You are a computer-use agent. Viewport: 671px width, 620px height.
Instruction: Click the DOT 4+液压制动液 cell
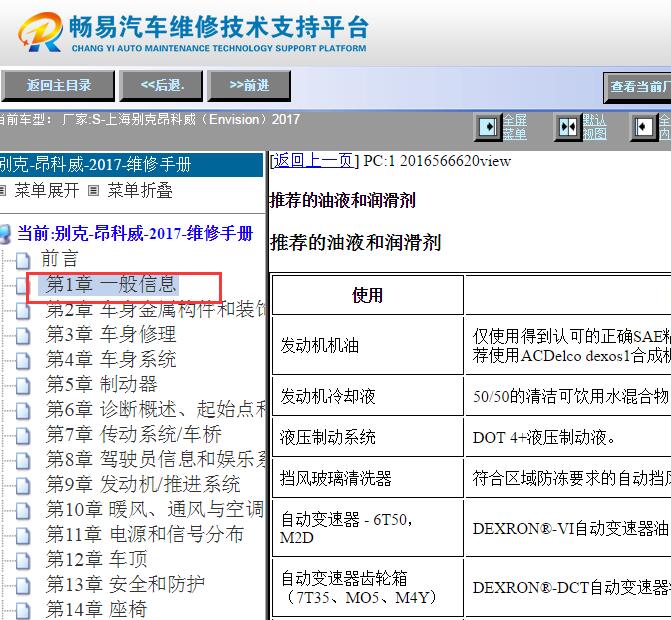click(568, 437)
